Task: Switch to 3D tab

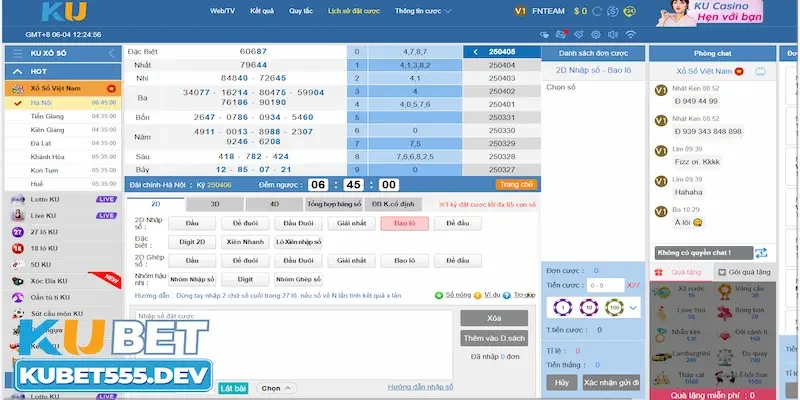Action: pos(215,204)
